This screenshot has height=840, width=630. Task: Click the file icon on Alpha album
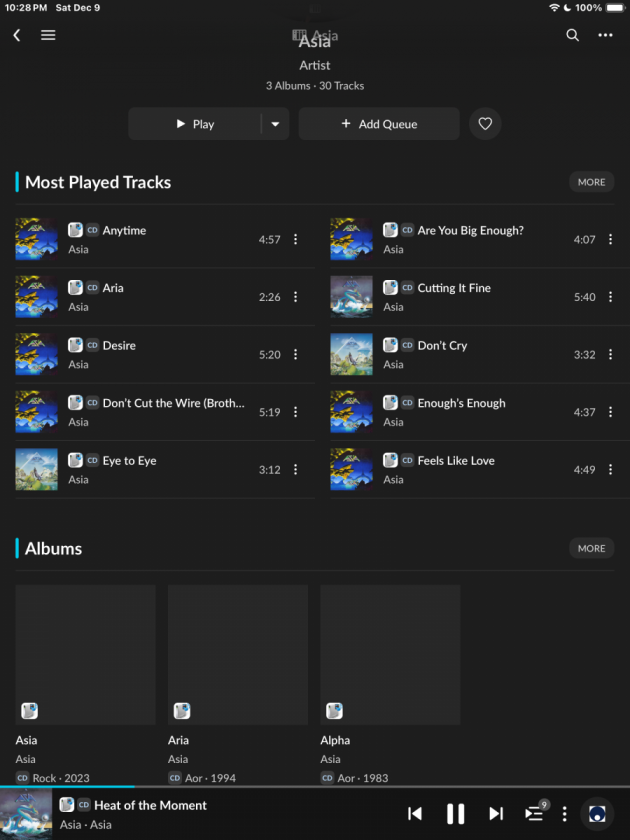(334, 711)
